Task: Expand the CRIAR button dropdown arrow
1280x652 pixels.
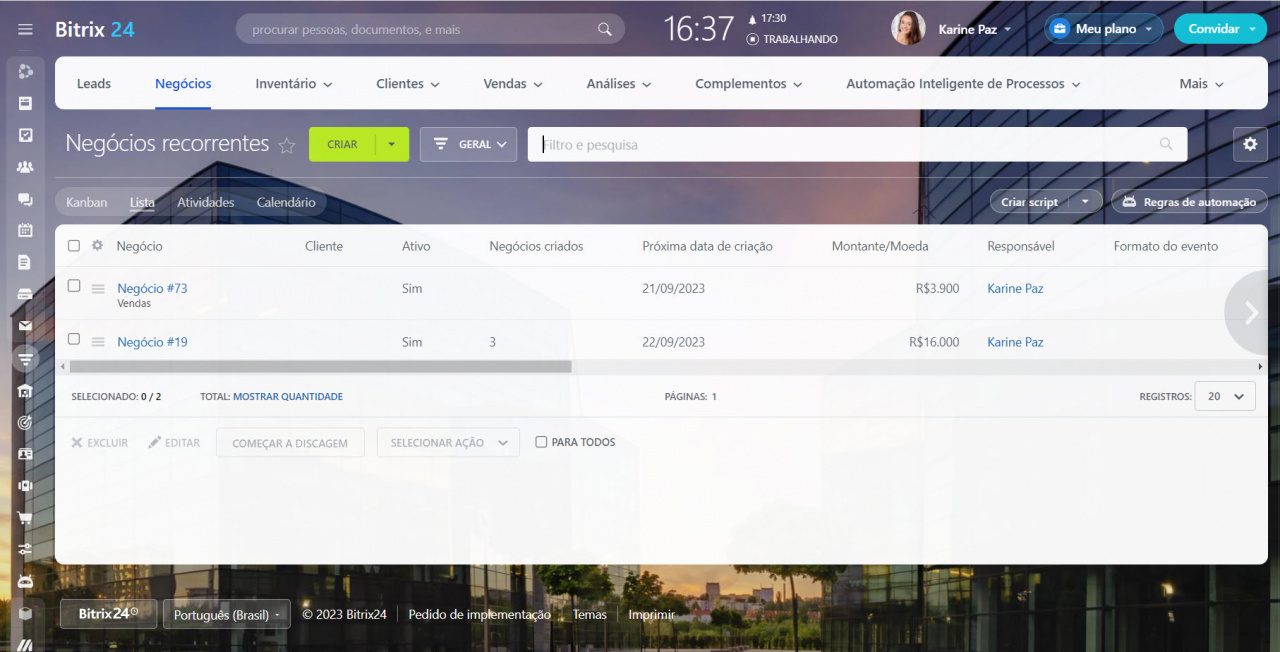Action: 392,144
